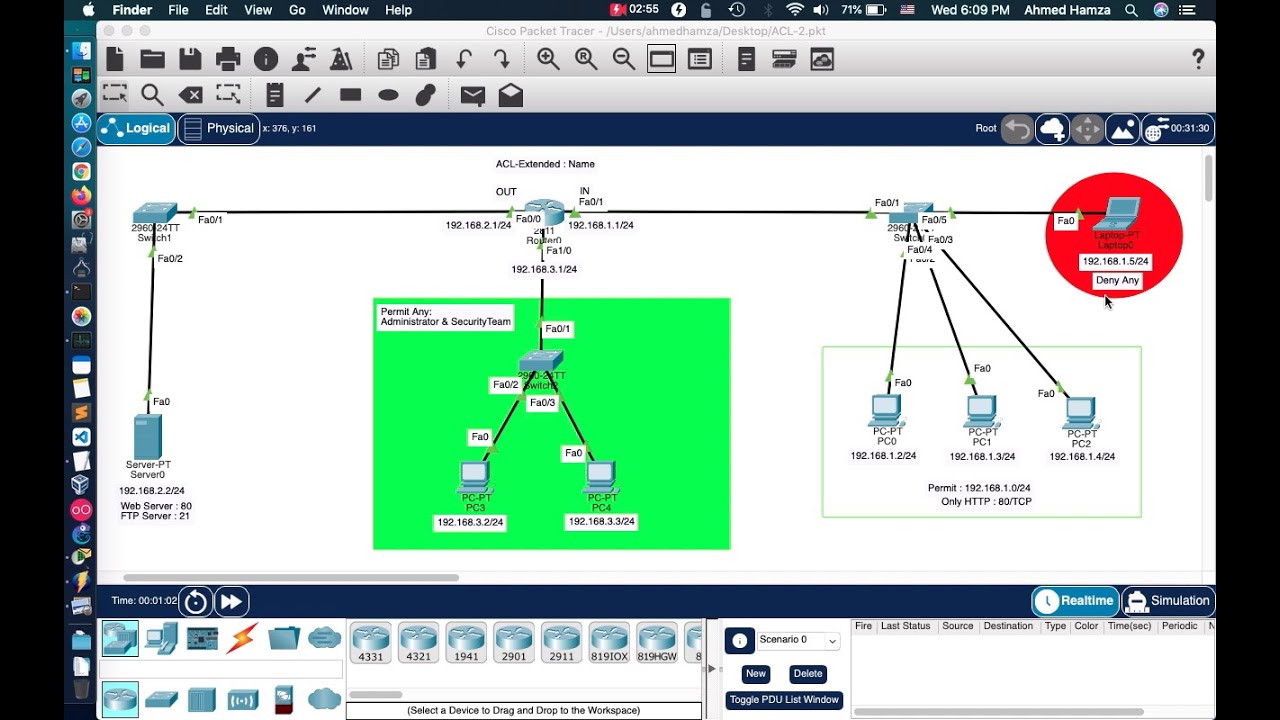1280x720 pixels.
Task: Create a New scenario
Action: (756, 674)
